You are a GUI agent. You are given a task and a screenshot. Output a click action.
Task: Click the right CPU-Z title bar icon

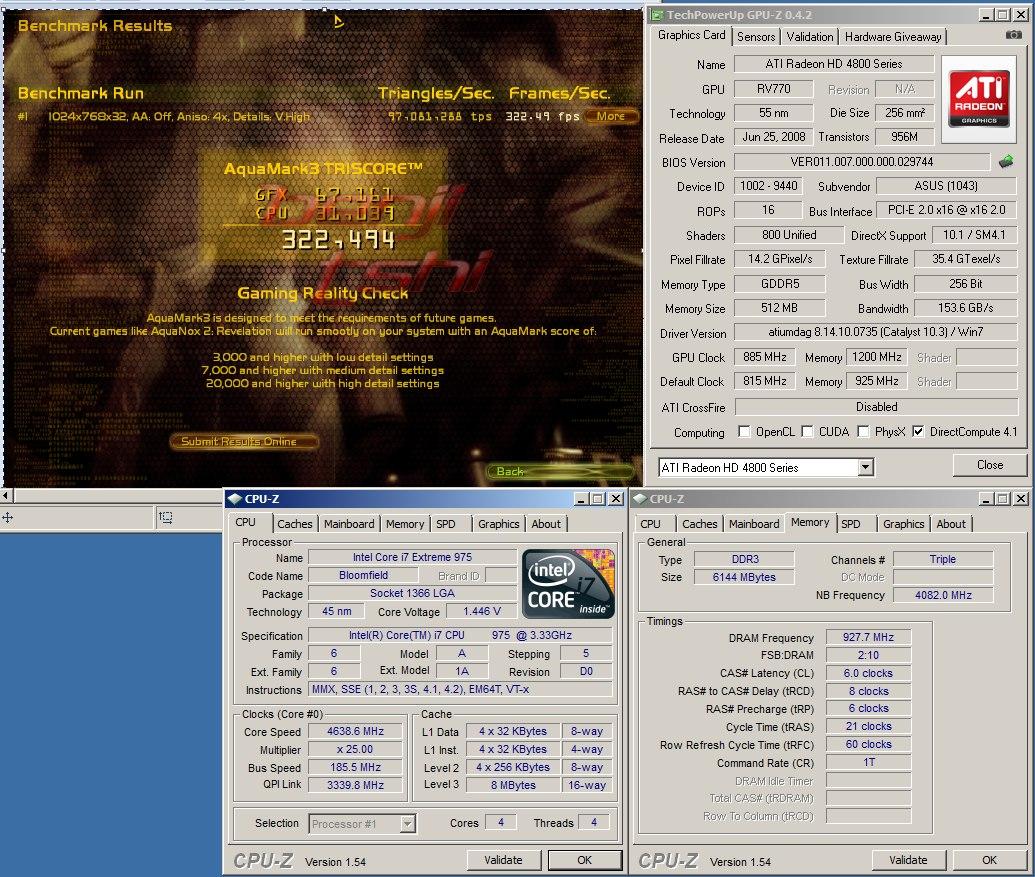pyautogui.click(x=640, y=499)
